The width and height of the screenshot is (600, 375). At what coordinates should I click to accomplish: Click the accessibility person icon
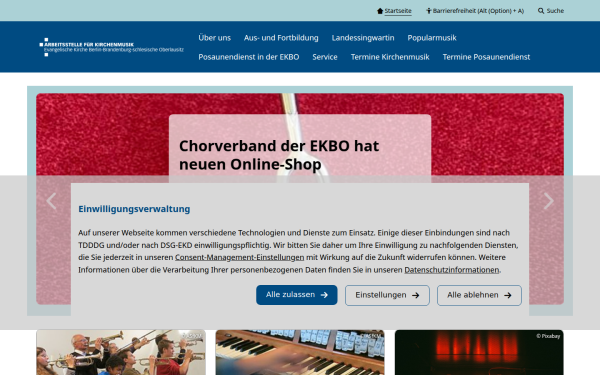[429, 11]
